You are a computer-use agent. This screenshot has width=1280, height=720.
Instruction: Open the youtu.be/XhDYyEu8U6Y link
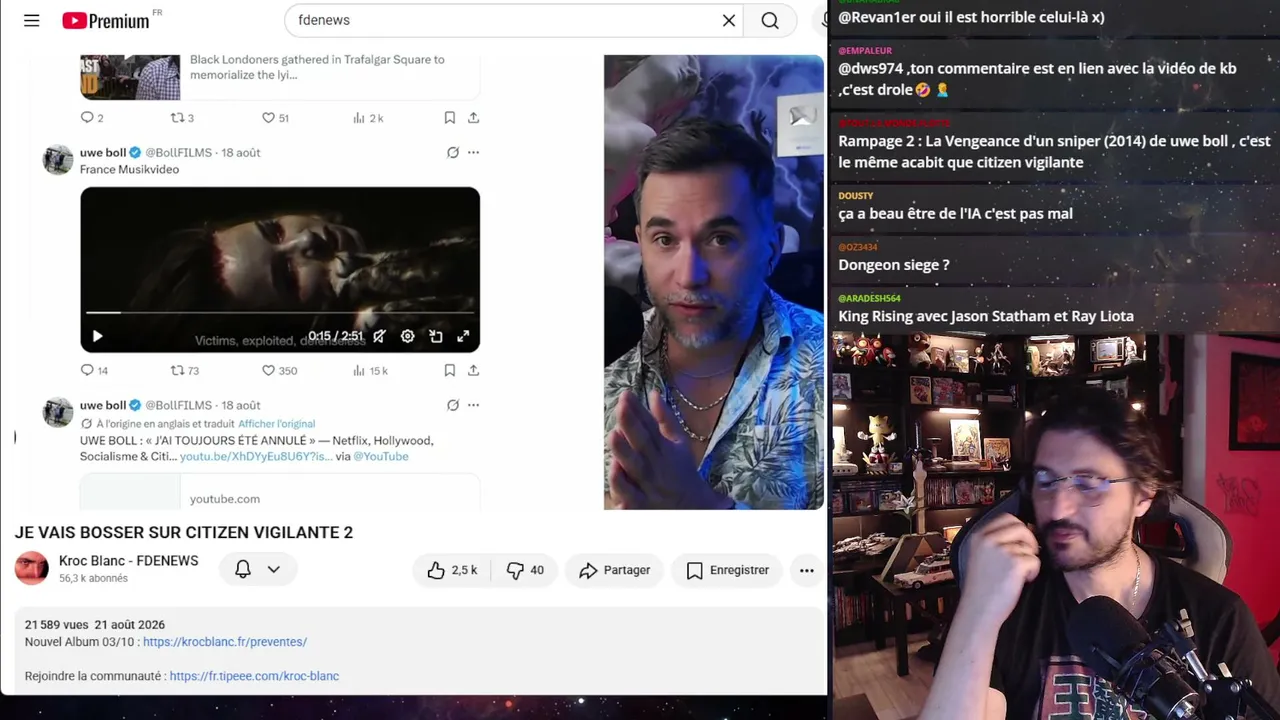(256, 457)
